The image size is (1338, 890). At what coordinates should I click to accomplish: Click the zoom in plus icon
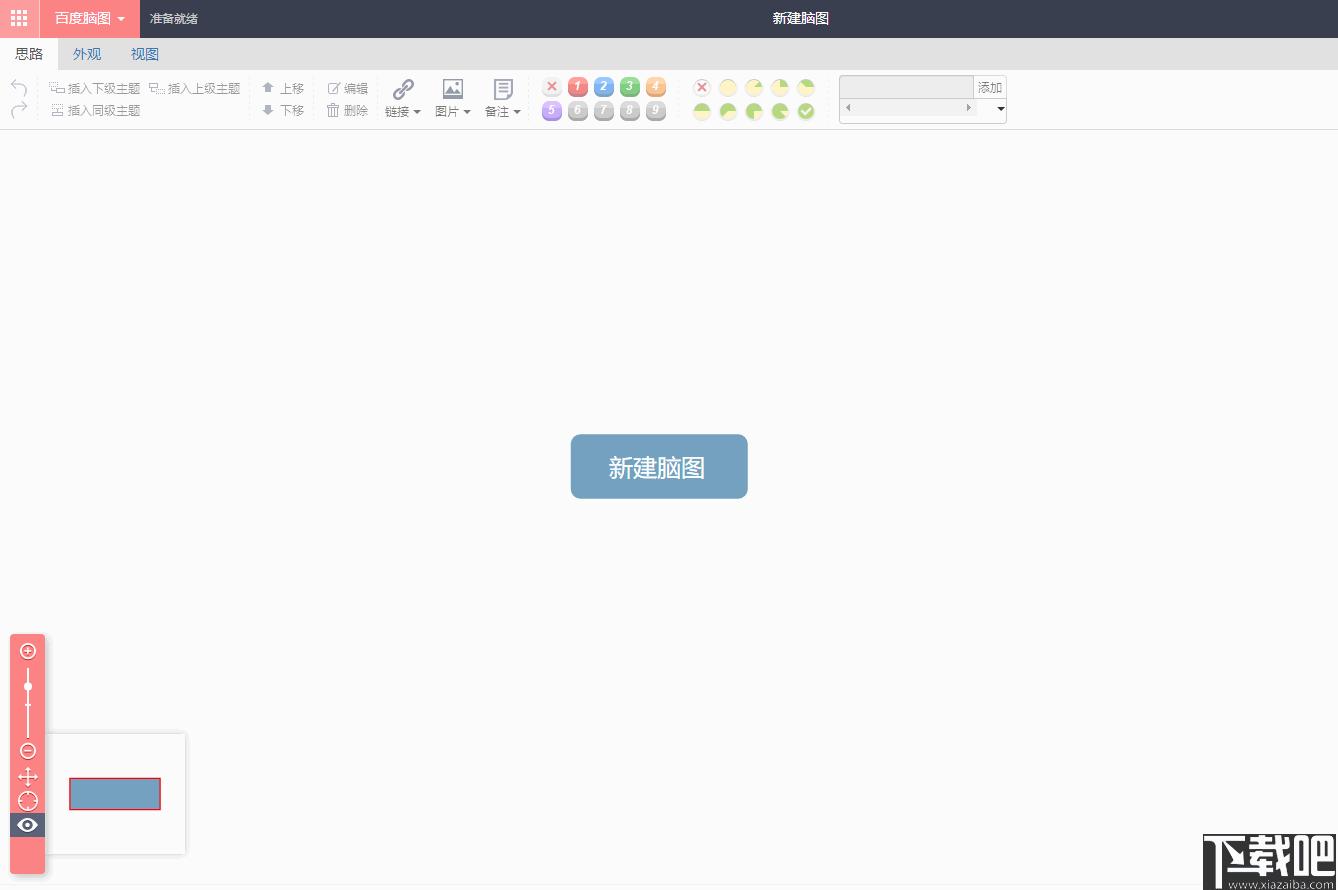tap(28, 651)
